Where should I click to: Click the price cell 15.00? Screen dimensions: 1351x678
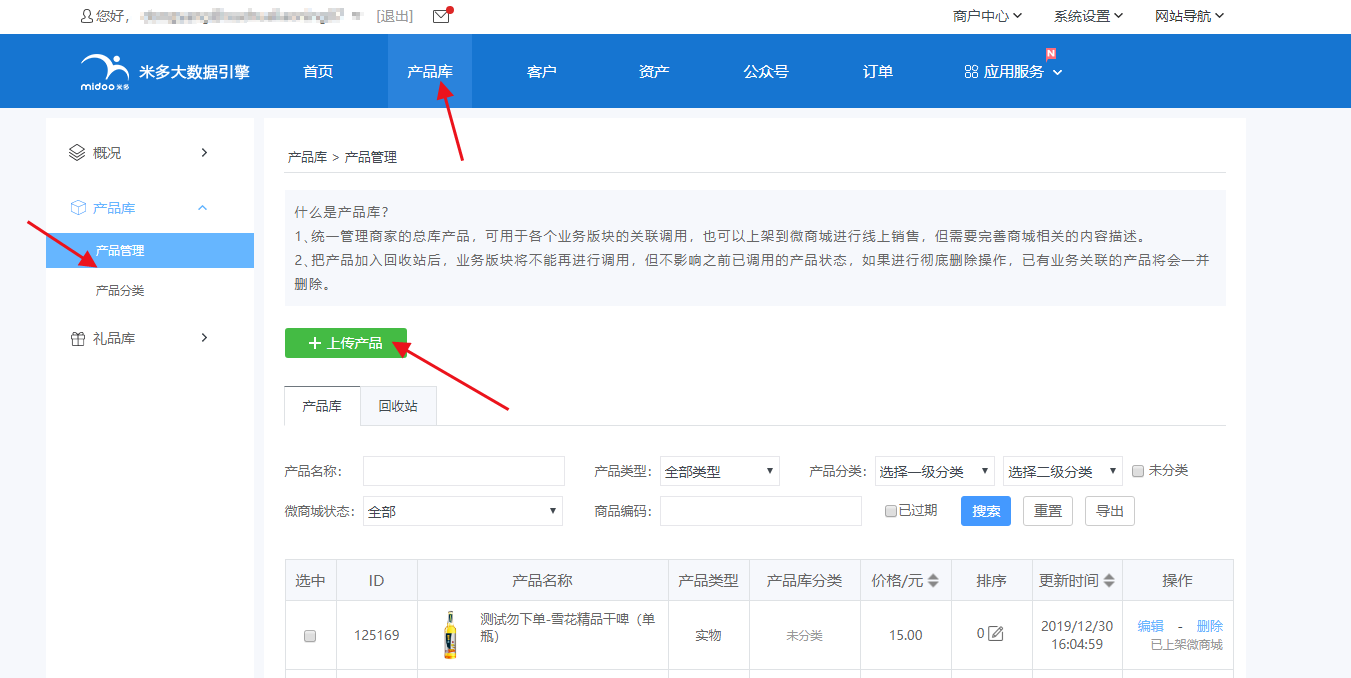tap(906, 635)
